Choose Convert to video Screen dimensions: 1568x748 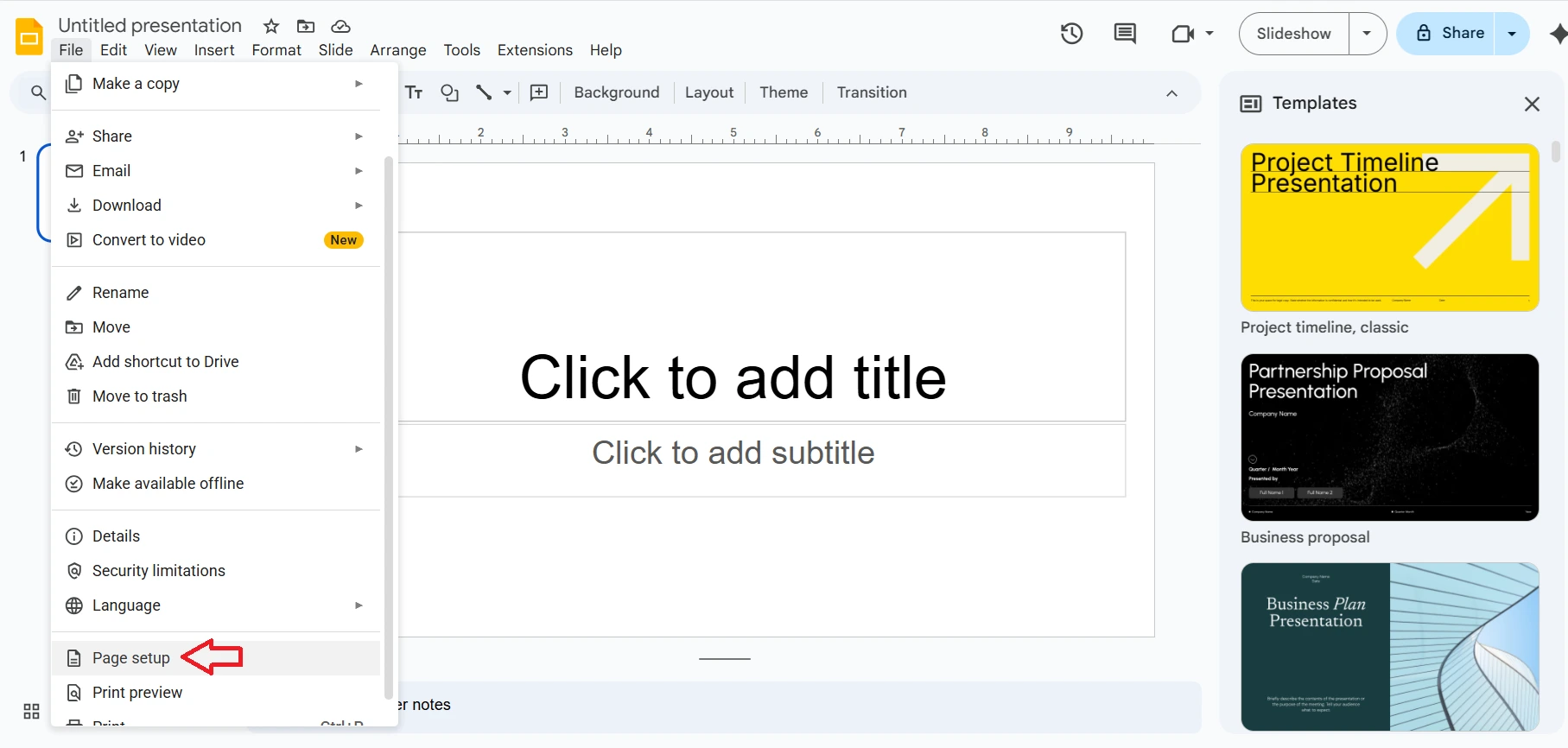coord(216,240)
